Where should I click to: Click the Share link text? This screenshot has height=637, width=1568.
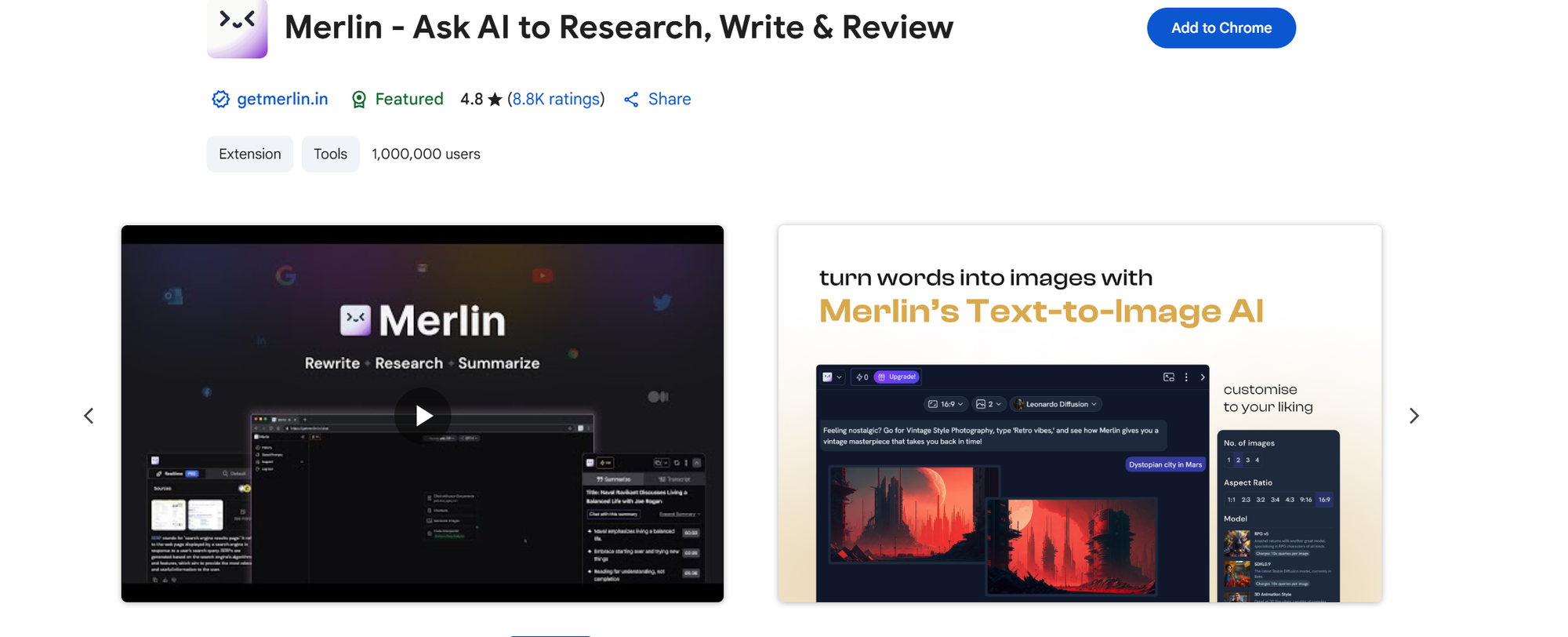(x=669, y=100)
